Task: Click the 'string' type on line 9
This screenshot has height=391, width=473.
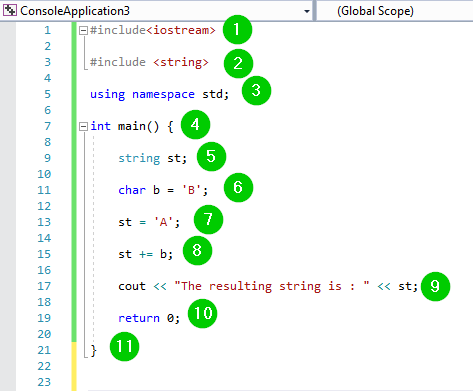Action: (x=139, y=158)
